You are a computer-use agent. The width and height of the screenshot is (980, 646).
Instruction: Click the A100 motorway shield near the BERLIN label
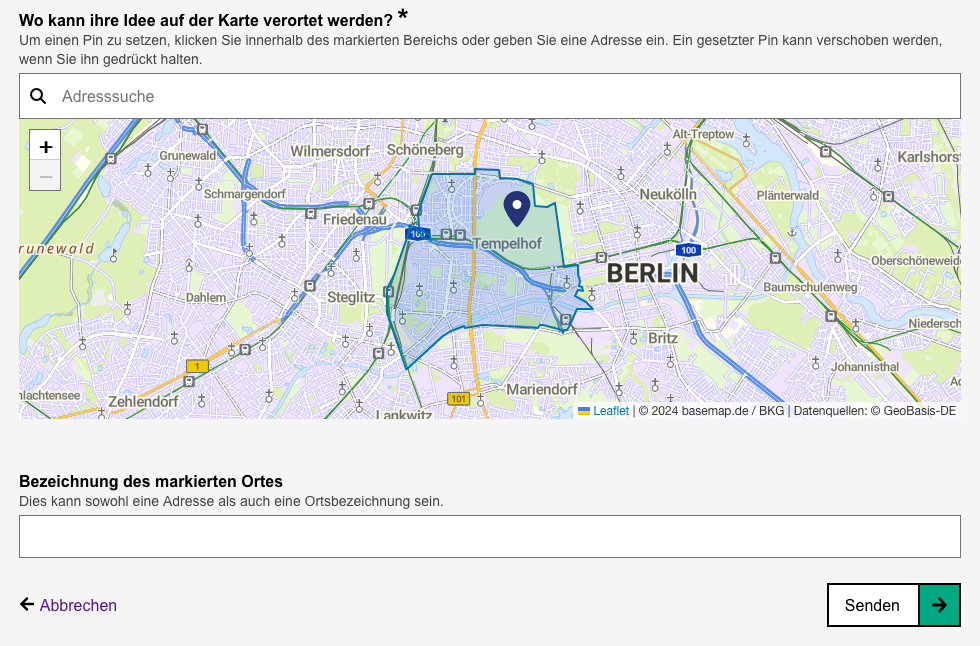[x=689, y=250]
